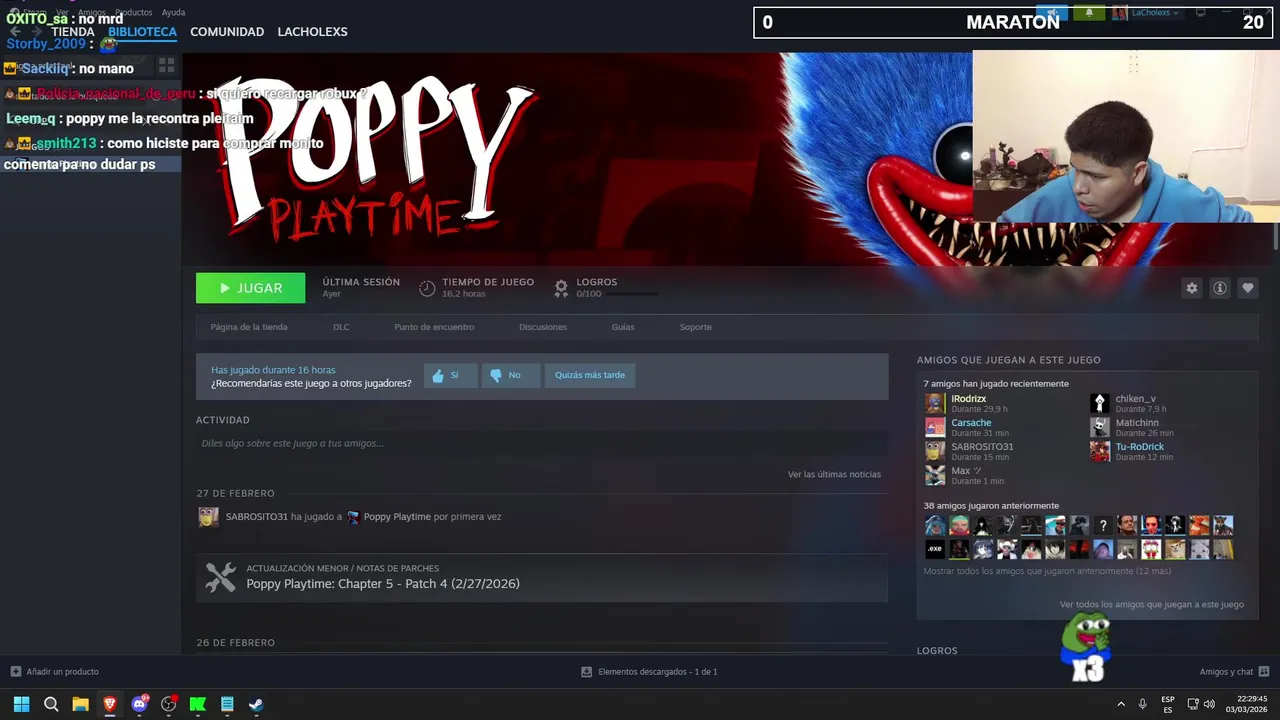The width and height of the screenshot is (1280, 720).
Task: Click ESP language indicator in tray
Action: pos(1168,704)
